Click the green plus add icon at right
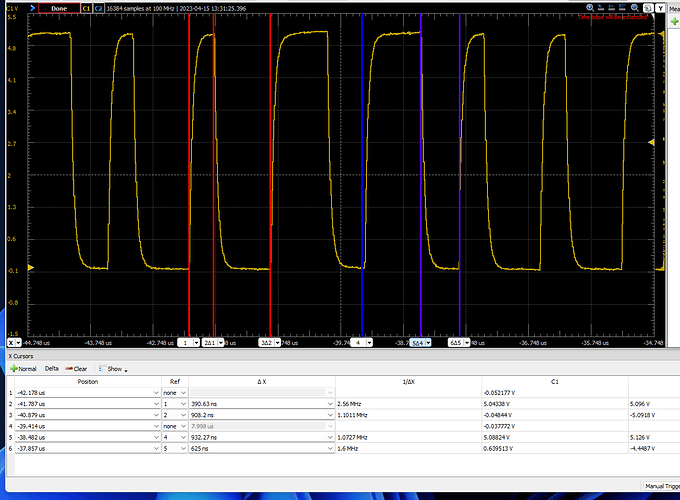This screenshot has width=680, height=500. click(674, 21)
